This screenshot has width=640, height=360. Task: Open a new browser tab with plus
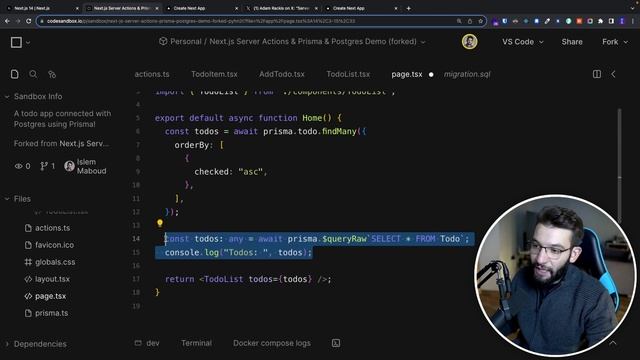[x=409, y=8]
